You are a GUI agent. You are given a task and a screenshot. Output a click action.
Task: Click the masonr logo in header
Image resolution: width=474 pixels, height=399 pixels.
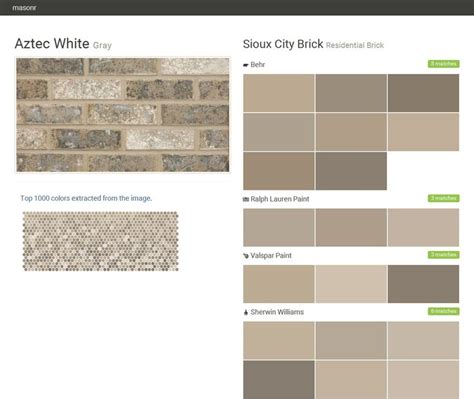coord(24,7)
